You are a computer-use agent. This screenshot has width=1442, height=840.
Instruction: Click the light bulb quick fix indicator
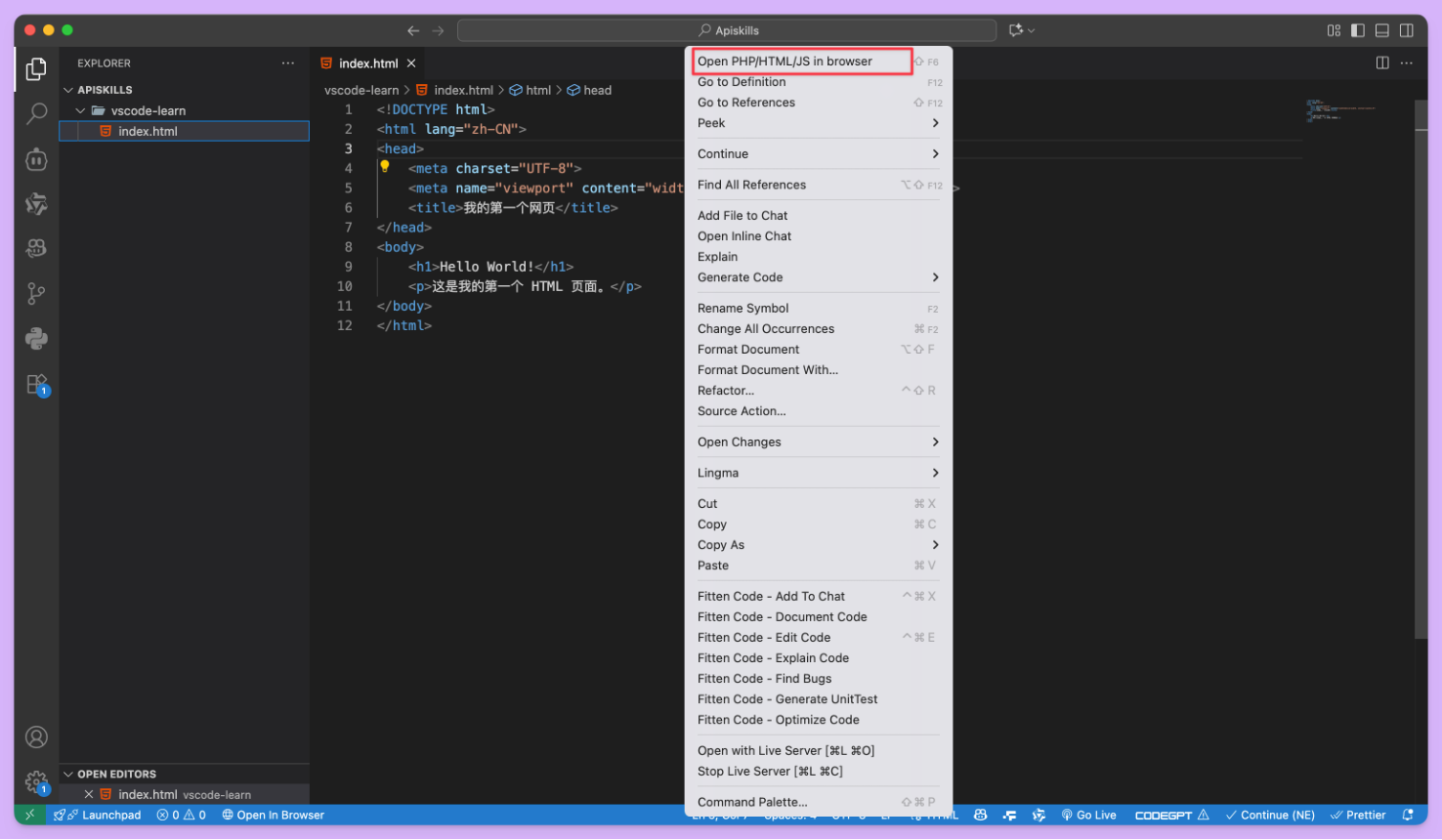point(384,167)
